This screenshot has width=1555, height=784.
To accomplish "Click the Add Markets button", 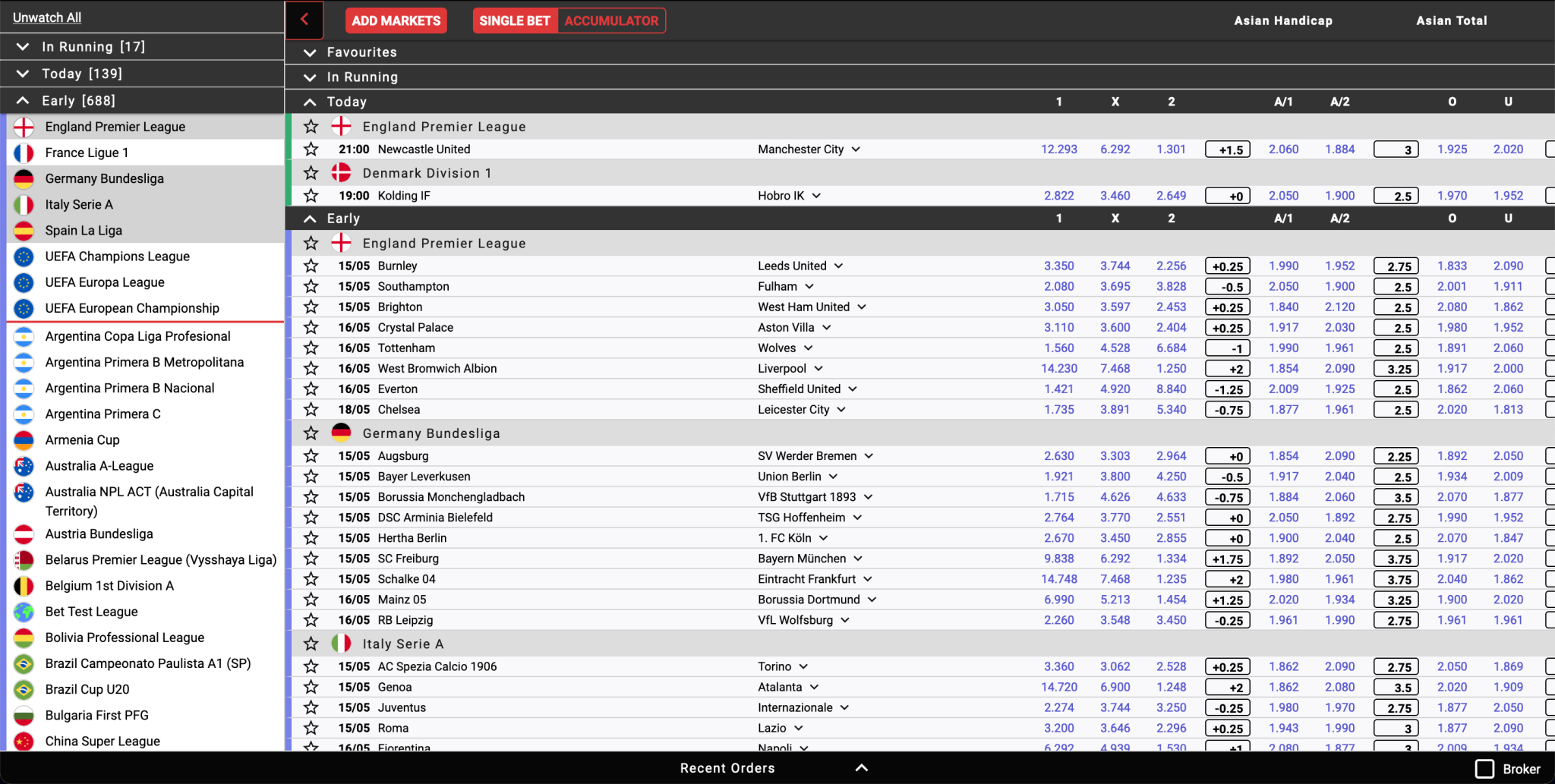I will coord(396,20).
